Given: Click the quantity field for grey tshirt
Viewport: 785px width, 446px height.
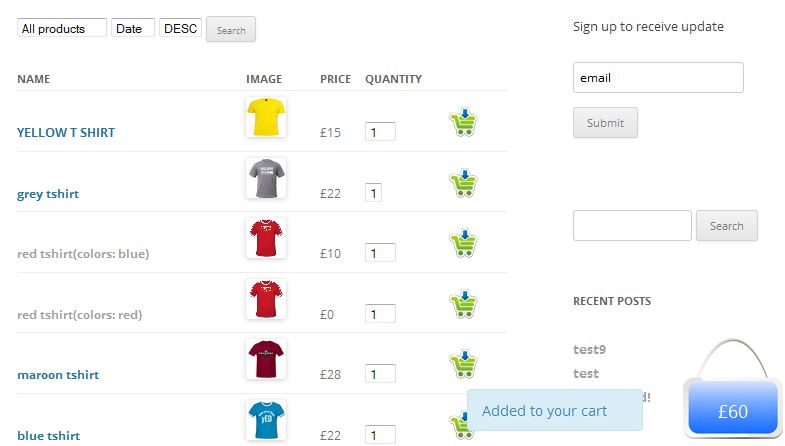Looking at the screenshot, I should (373, 193).
